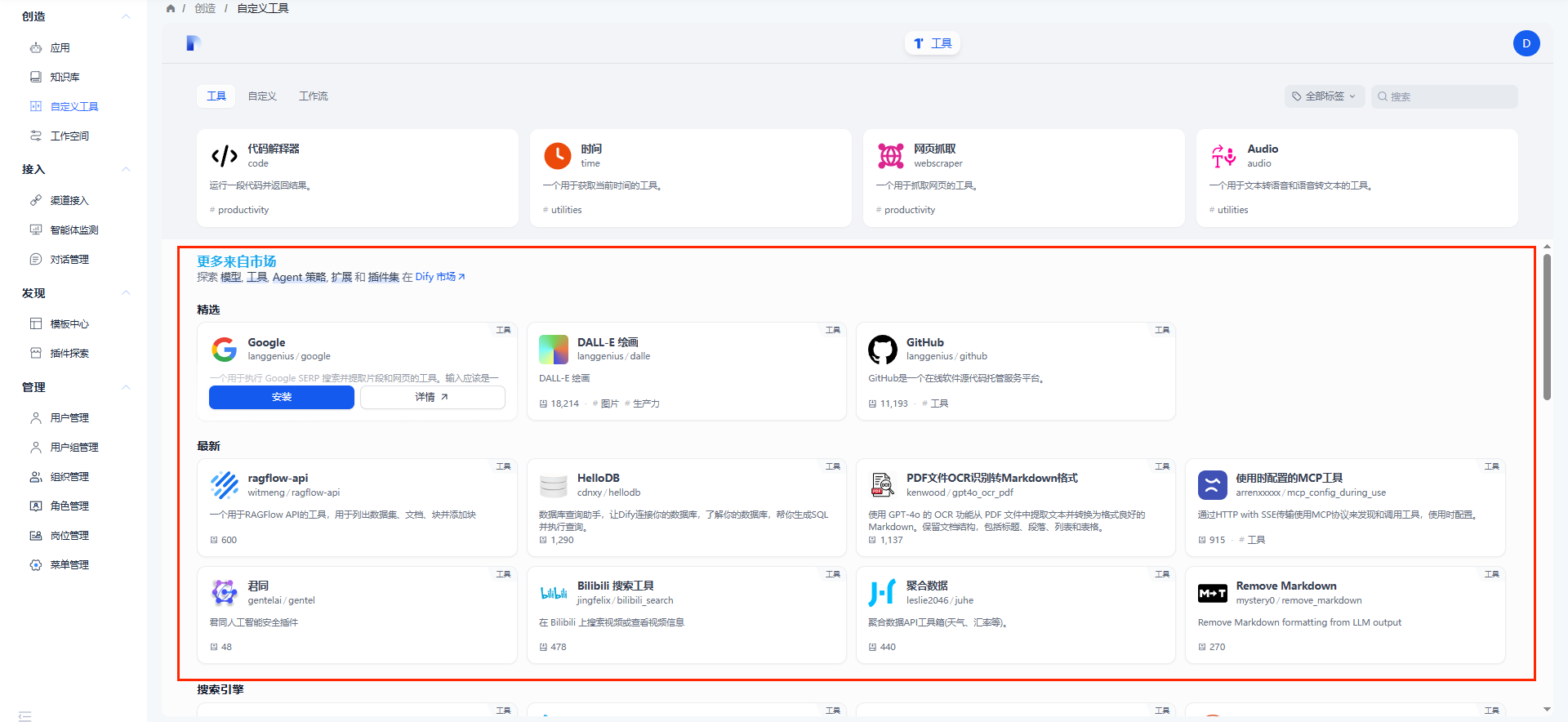Open the HelloDB plugin card
Screen dimensions: 1568x722
pos(687,508)
